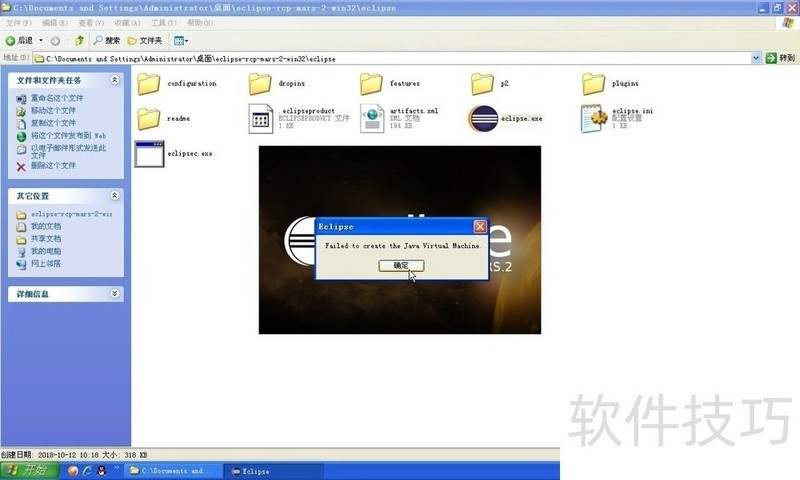Collapse the 其它位置 panel
800x480 pixels.
coord(115,195)
